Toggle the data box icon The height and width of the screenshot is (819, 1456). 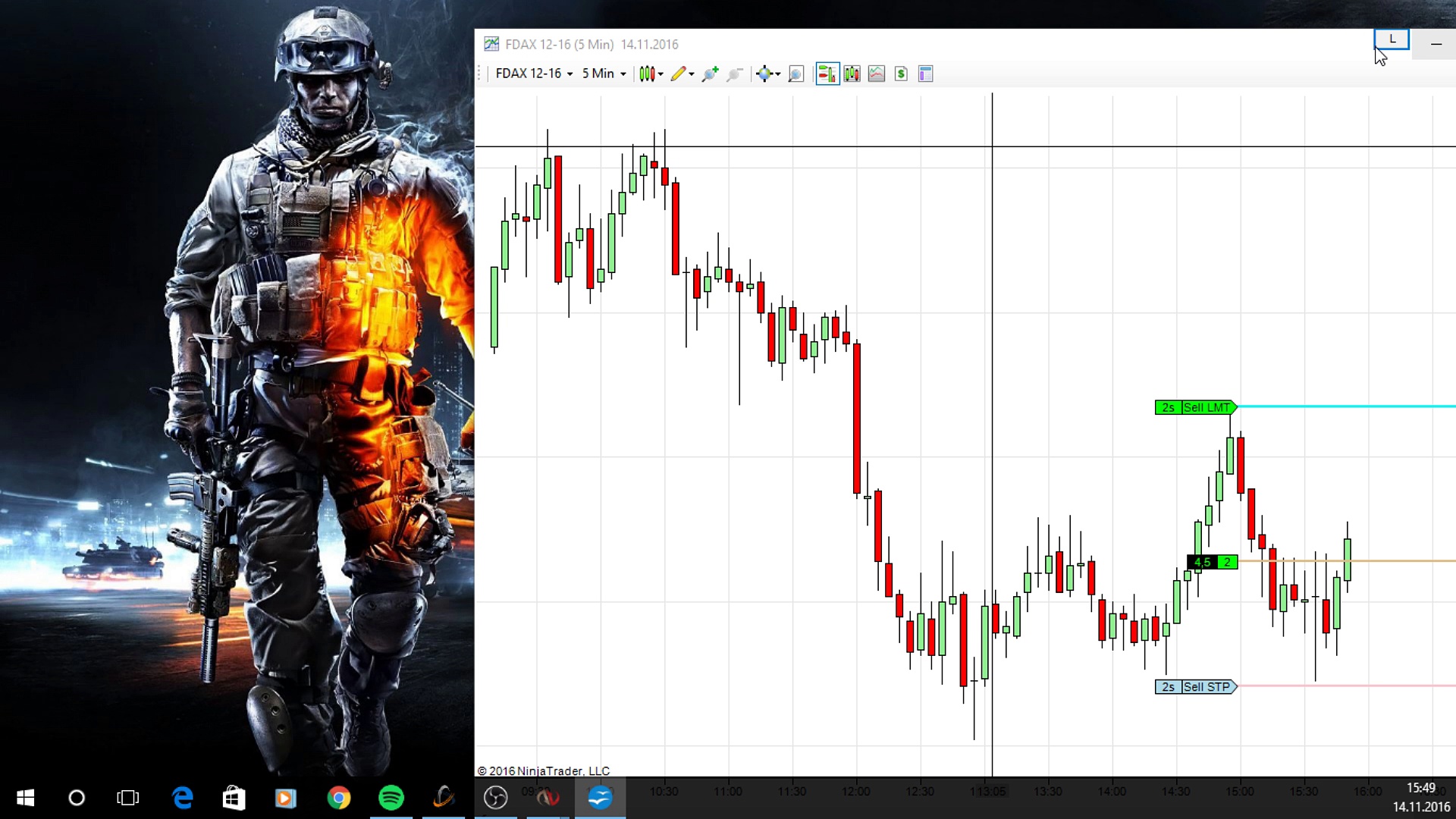[925, 74]
